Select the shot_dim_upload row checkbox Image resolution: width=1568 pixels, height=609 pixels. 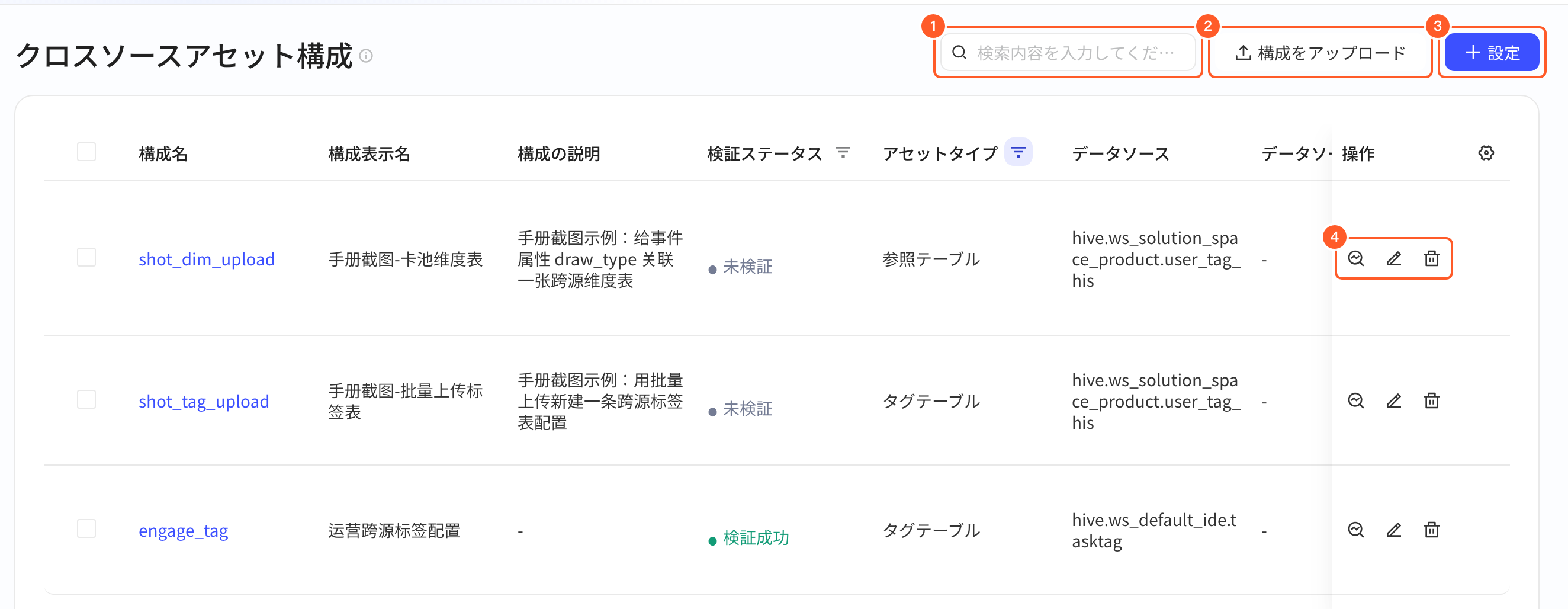coord(86,257)
